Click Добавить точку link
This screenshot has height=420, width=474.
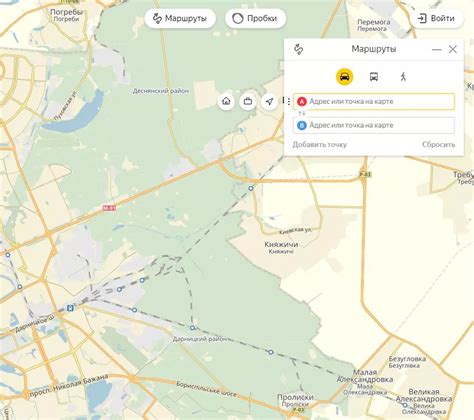coord(320,145)
